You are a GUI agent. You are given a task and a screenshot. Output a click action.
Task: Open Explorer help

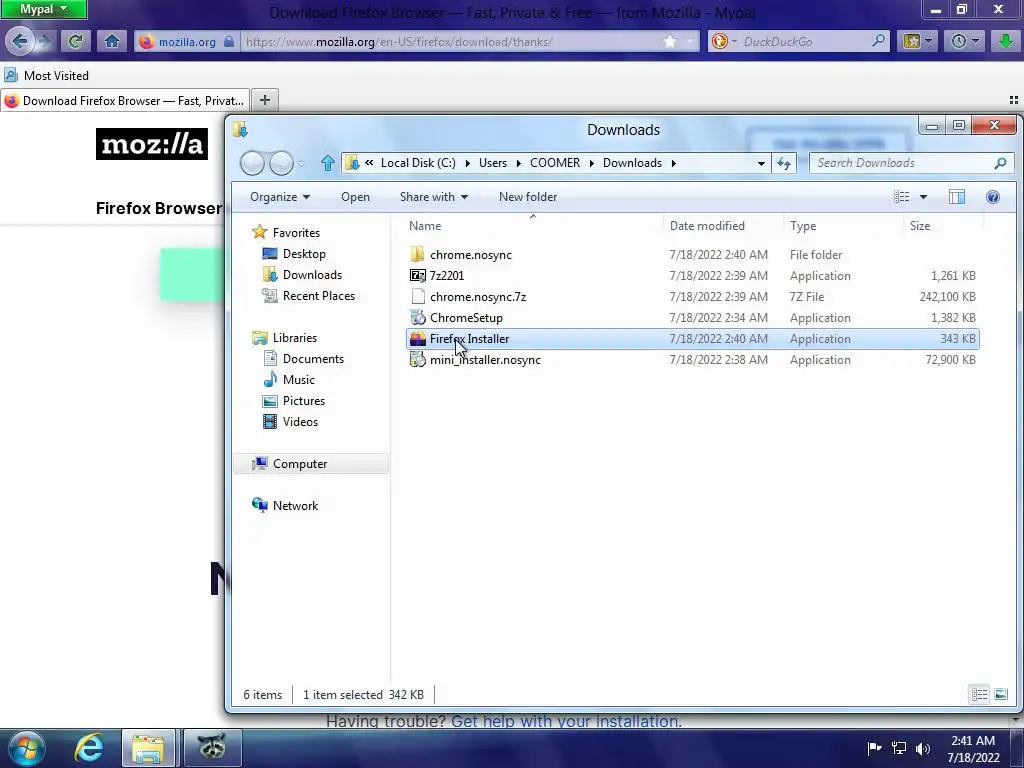click(x=993, y=197)
